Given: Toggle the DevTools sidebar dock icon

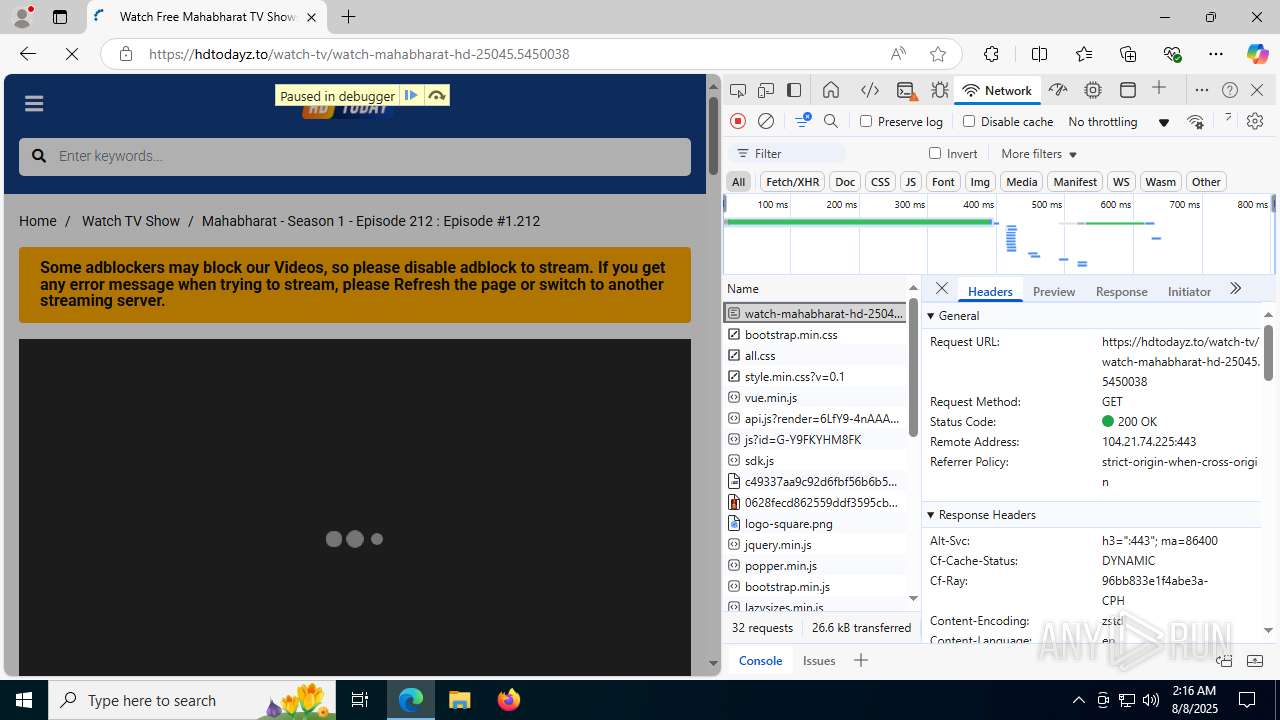Looking at the screenshot, I should point(794,90).
